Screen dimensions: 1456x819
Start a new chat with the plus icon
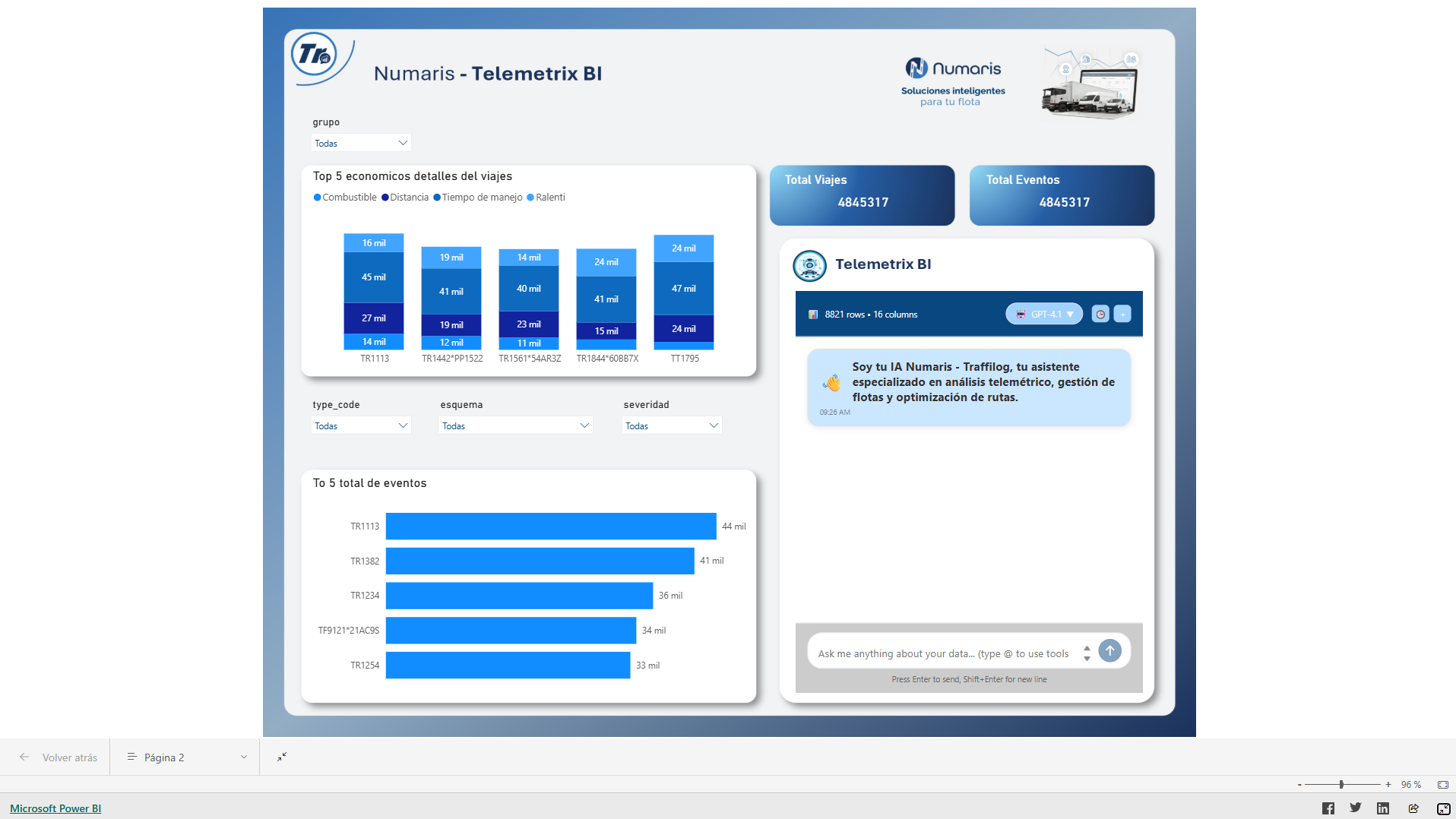1122,314
